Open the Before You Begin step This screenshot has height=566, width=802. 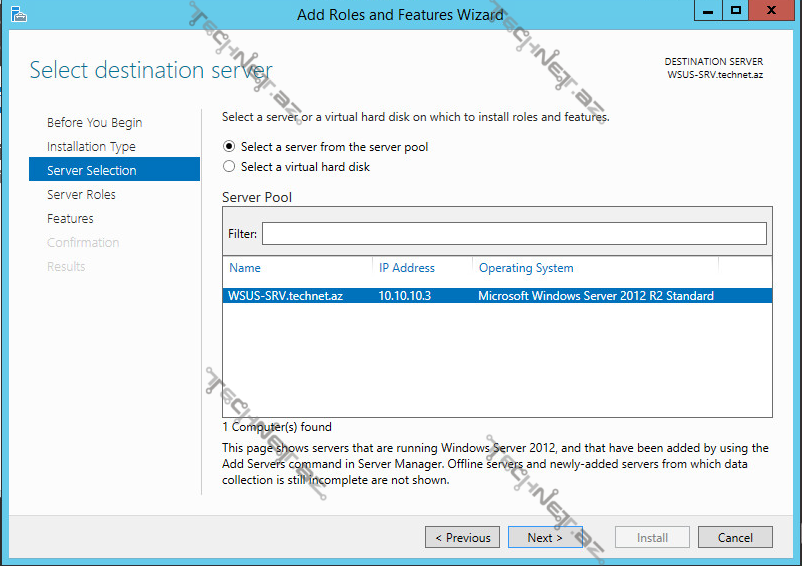coord(94,123)
